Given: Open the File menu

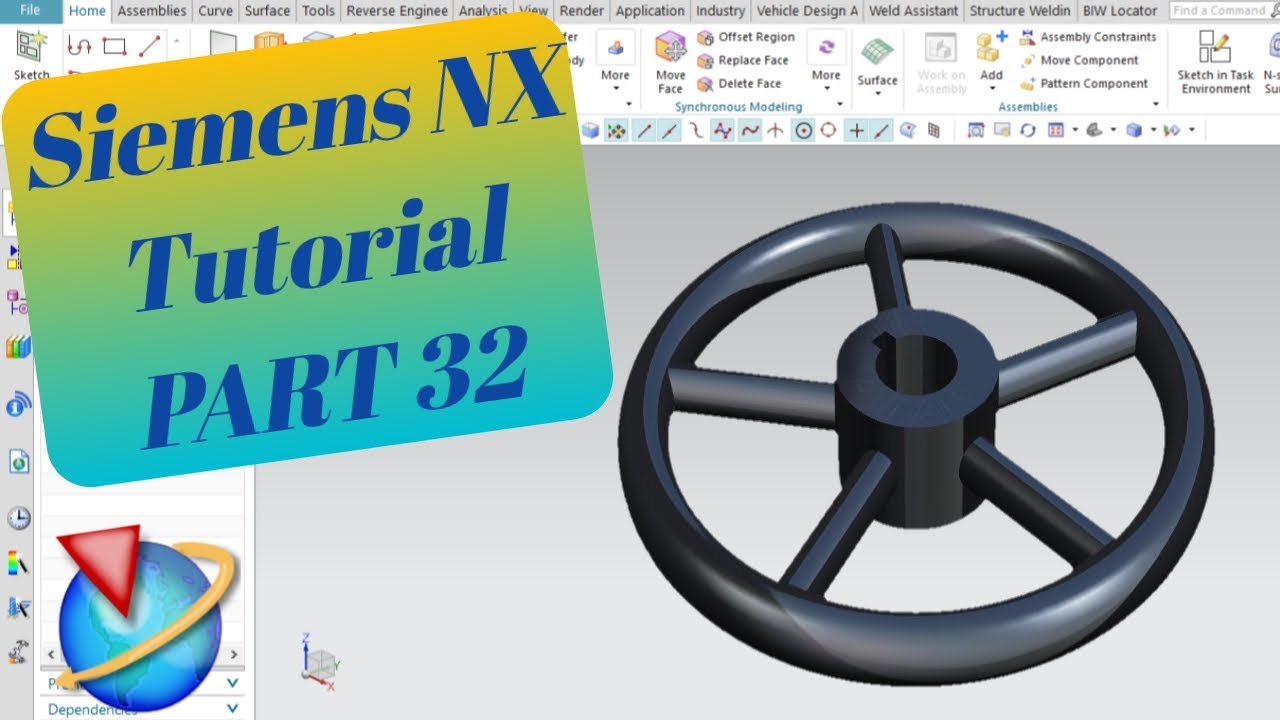Looking at the screenshot, I should [29, 10].
